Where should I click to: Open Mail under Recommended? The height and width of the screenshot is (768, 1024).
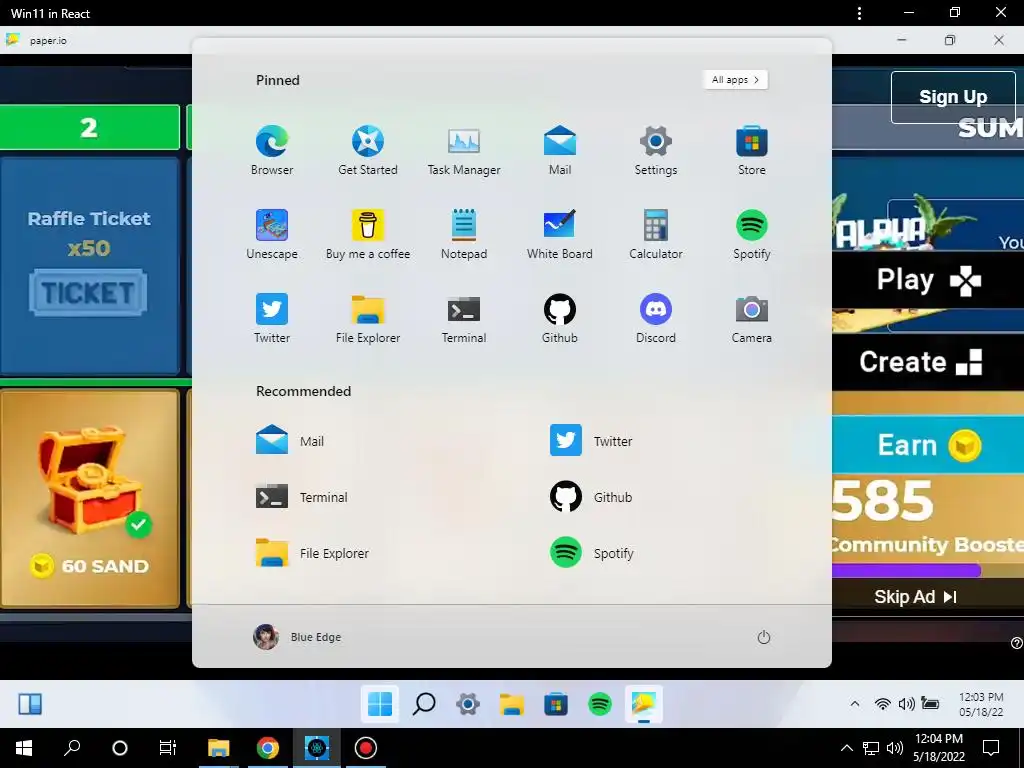tap(290, 441)
